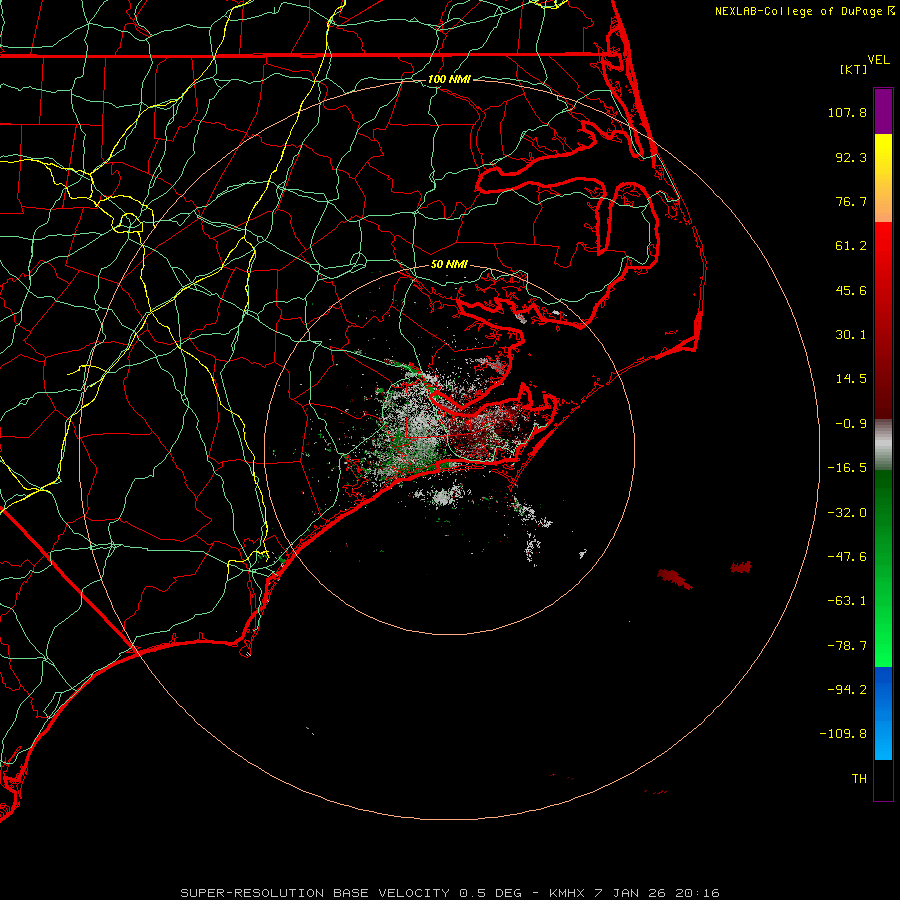The image size is (900, 900).
Task: Click the blue segment of the color bar
Action: (x=883, y=713)
